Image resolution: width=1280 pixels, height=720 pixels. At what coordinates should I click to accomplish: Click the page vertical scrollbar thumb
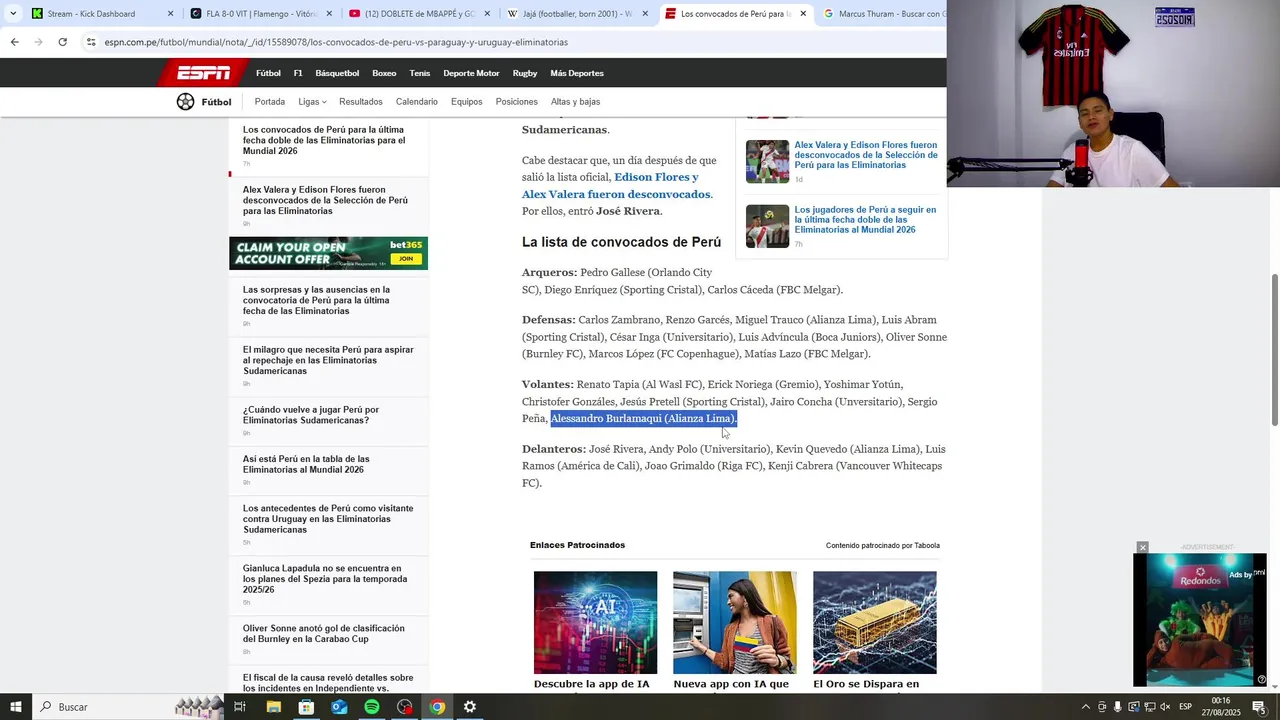pyautogui.click(x=1274, y=348)
